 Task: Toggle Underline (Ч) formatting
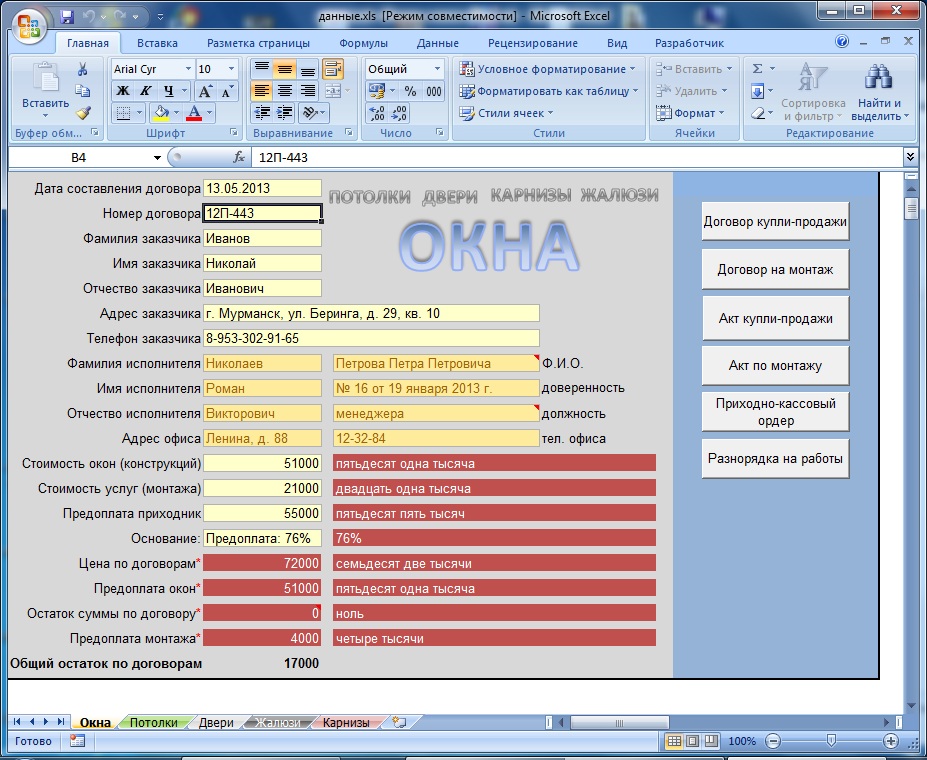(x=169, y=91)
